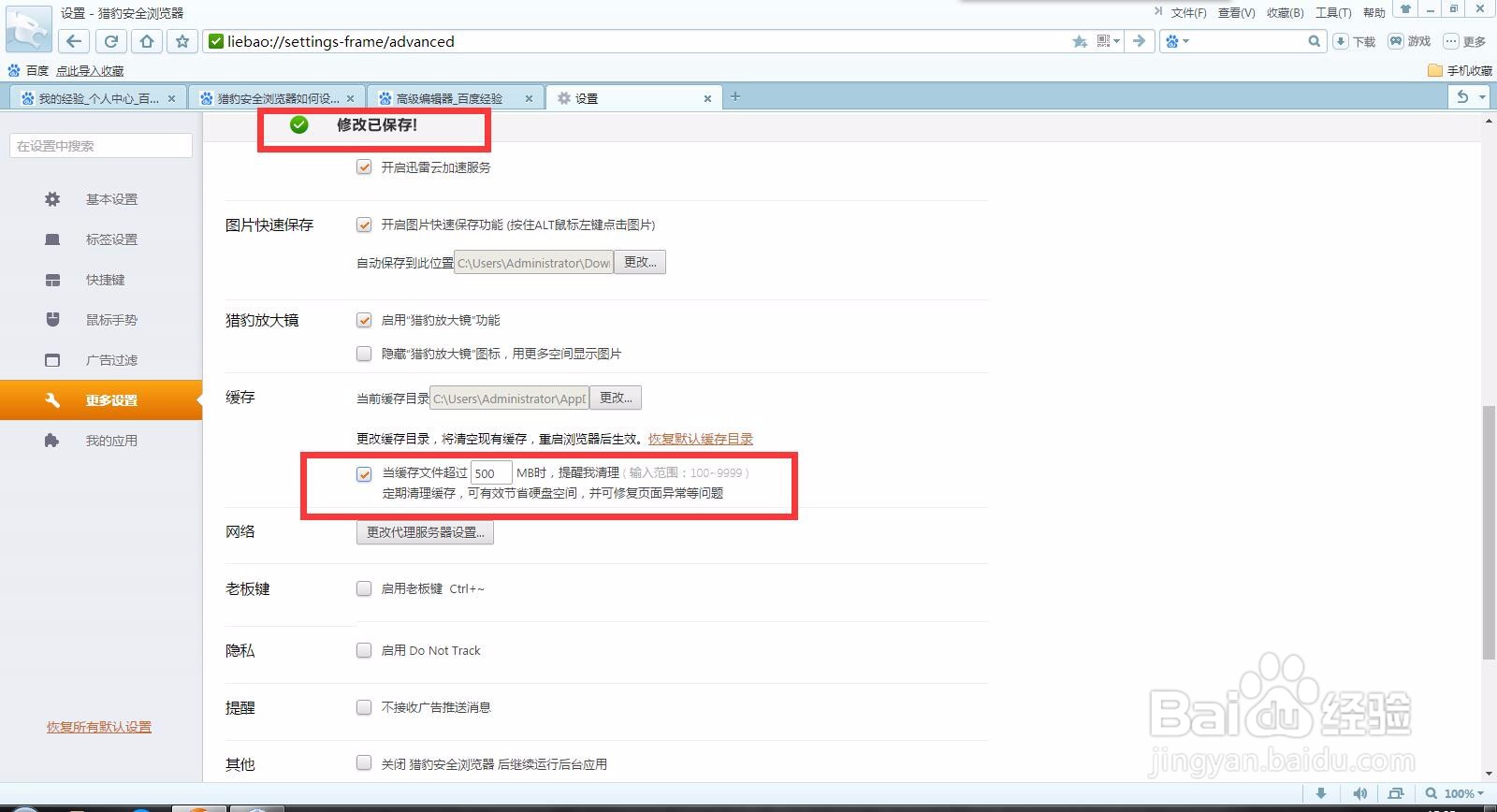Add bookmark via star-plus icon in address bar
Viewport: 1497px width, 812px height.
point(1080,41)
